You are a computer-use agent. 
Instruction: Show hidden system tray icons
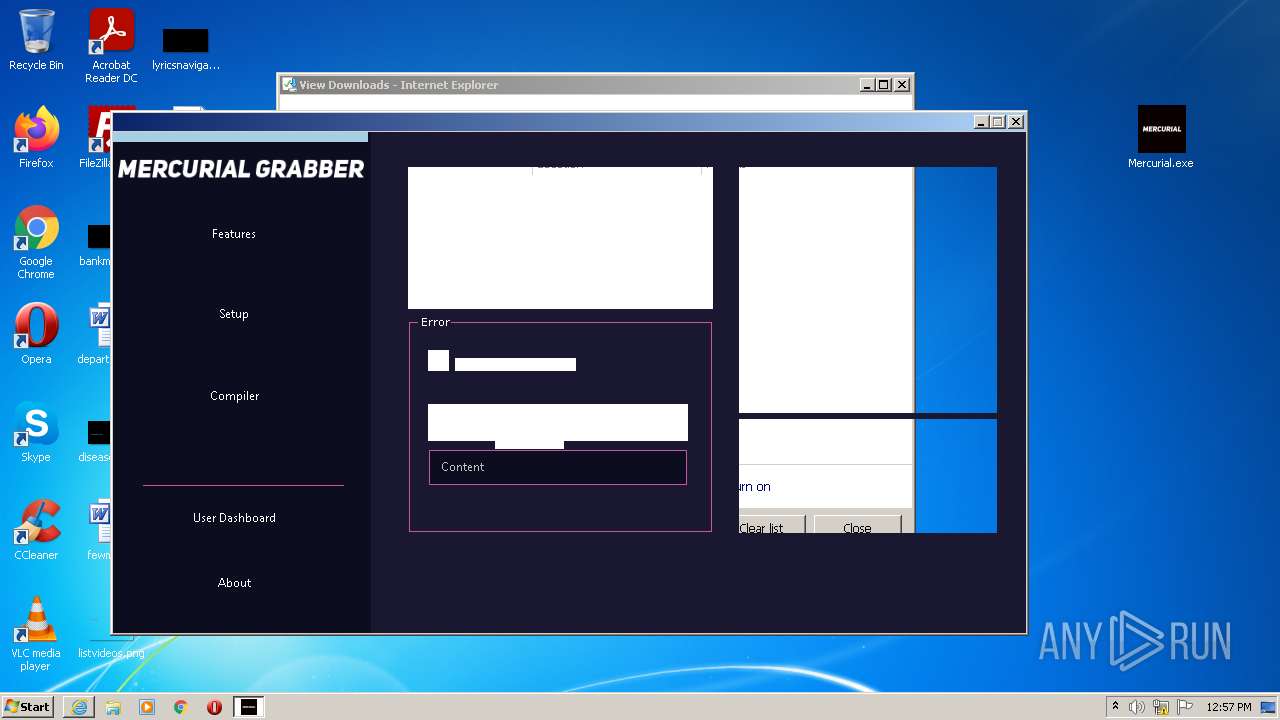pos(1115,707)
